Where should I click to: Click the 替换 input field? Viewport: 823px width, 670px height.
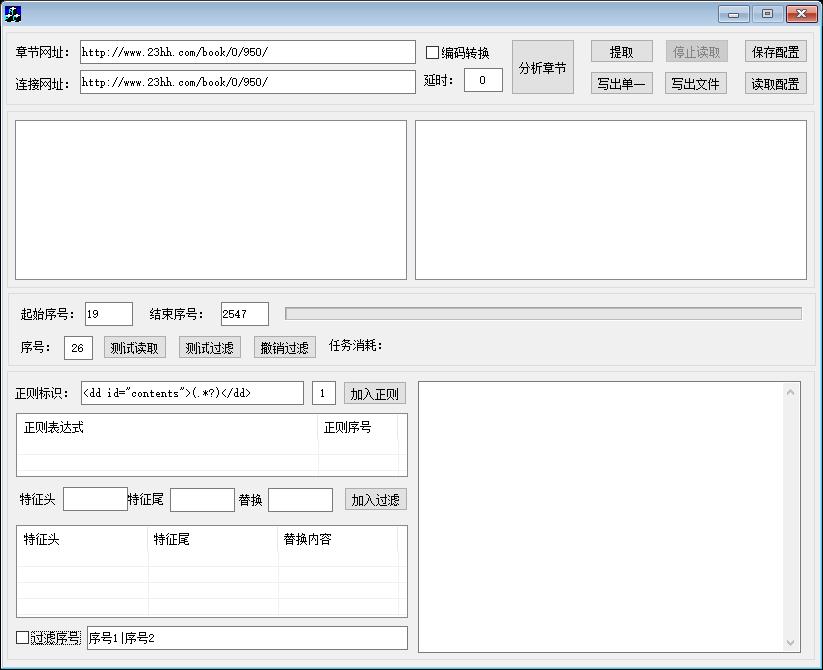(300, 499)
